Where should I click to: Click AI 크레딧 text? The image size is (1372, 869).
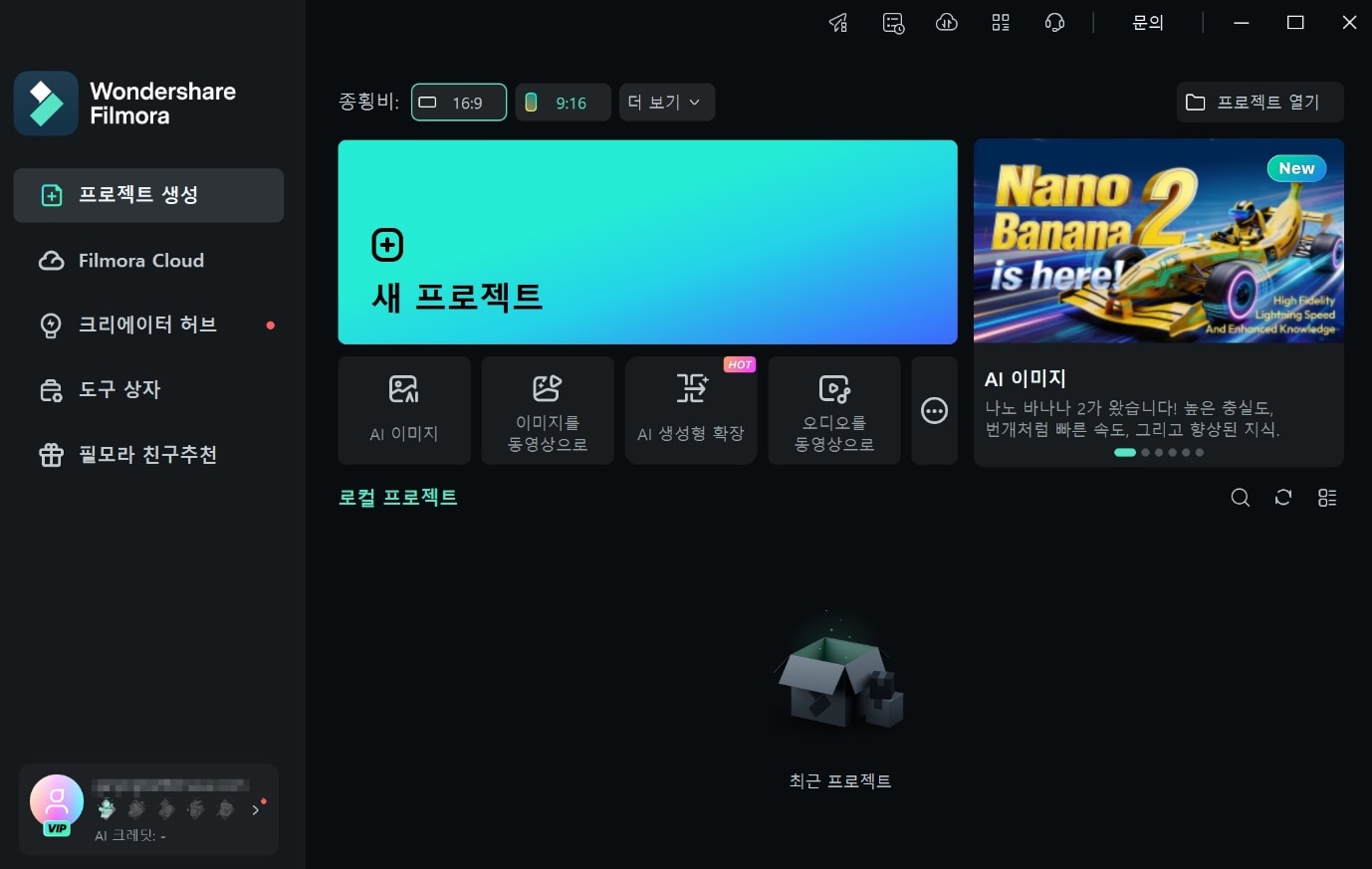130,836
